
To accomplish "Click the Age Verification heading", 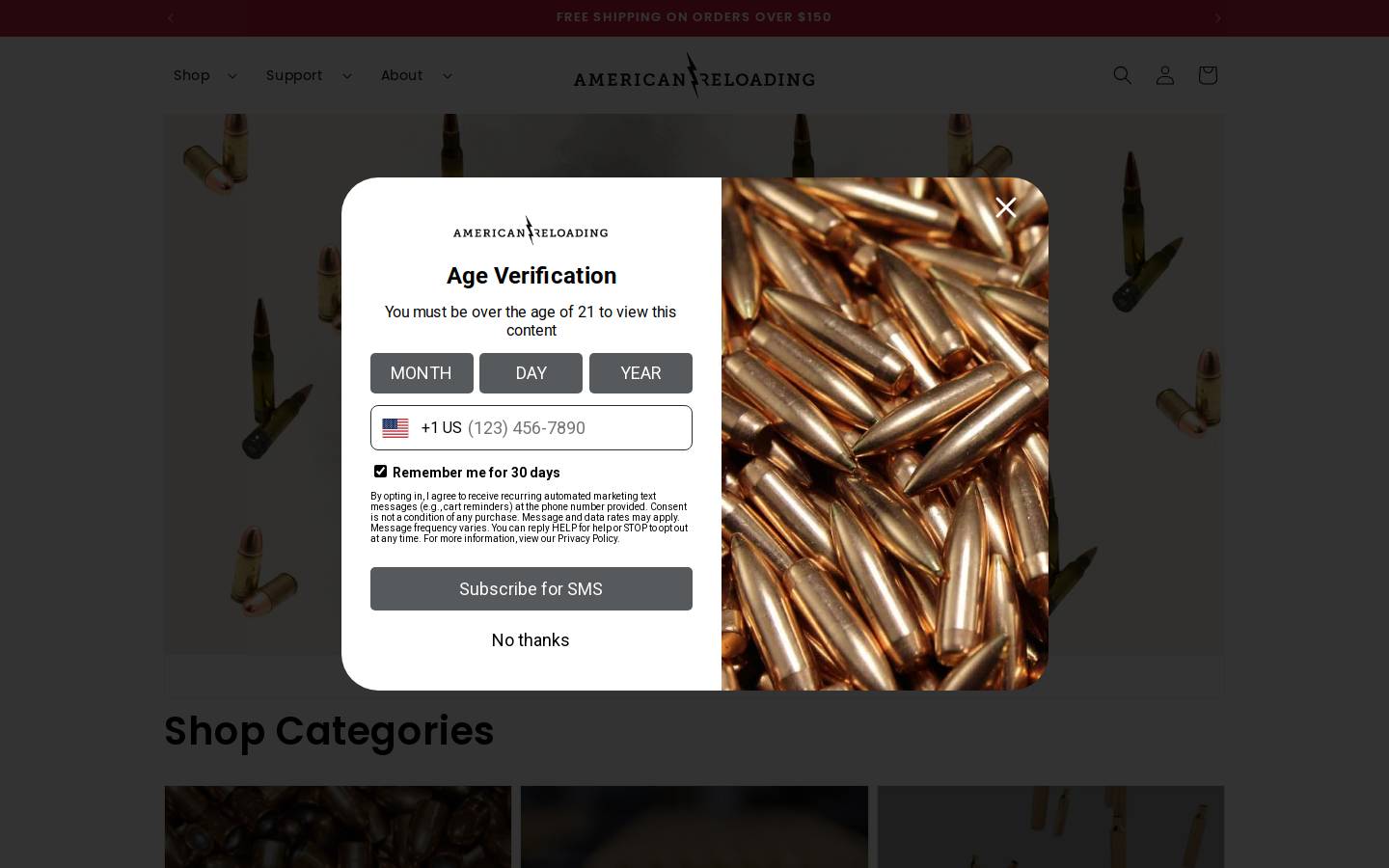I will tap(531, 276).
